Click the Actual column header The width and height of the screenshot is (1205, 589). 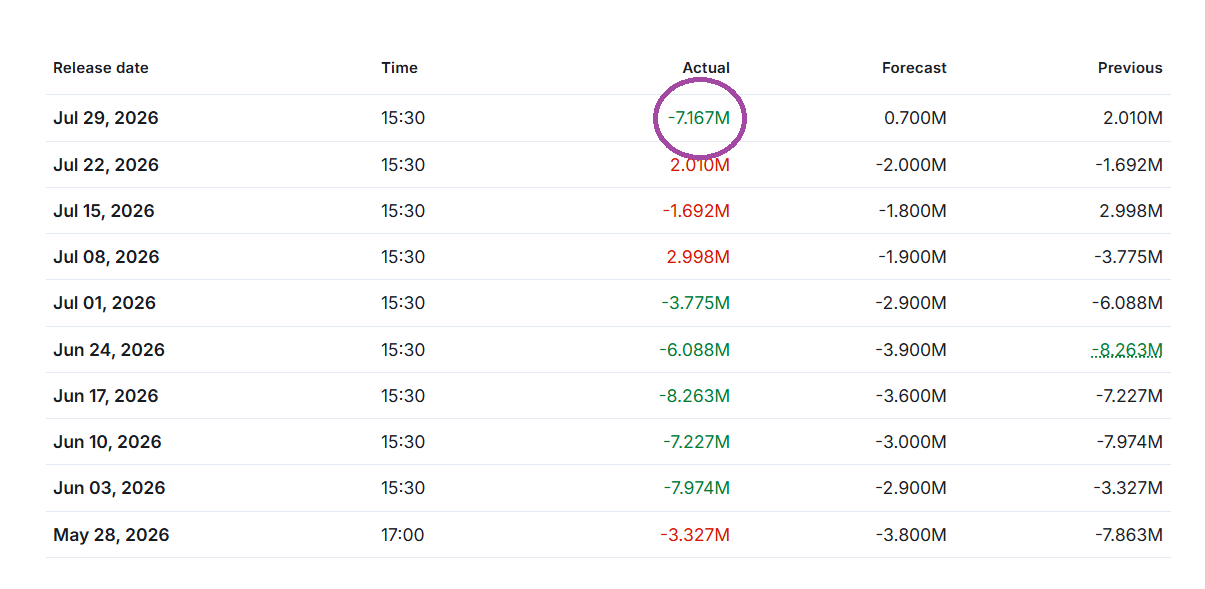[x=706, y=68]
